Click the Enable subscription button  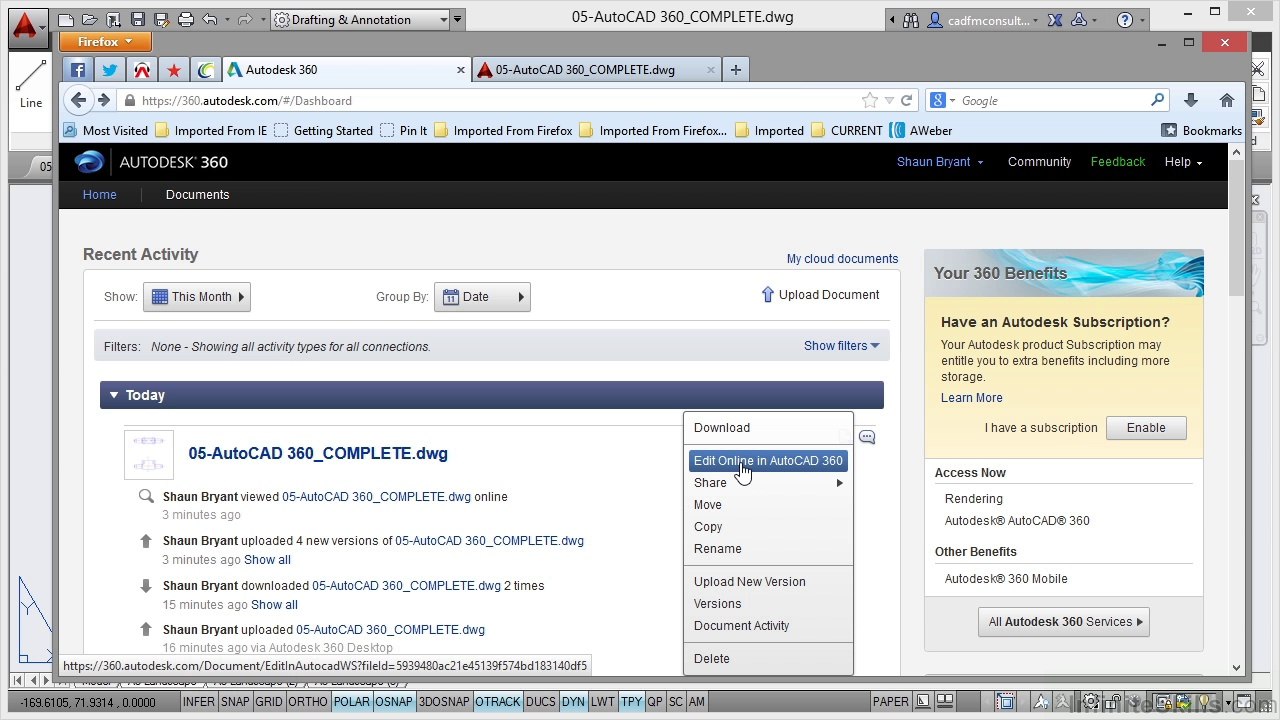point(1146,428)
